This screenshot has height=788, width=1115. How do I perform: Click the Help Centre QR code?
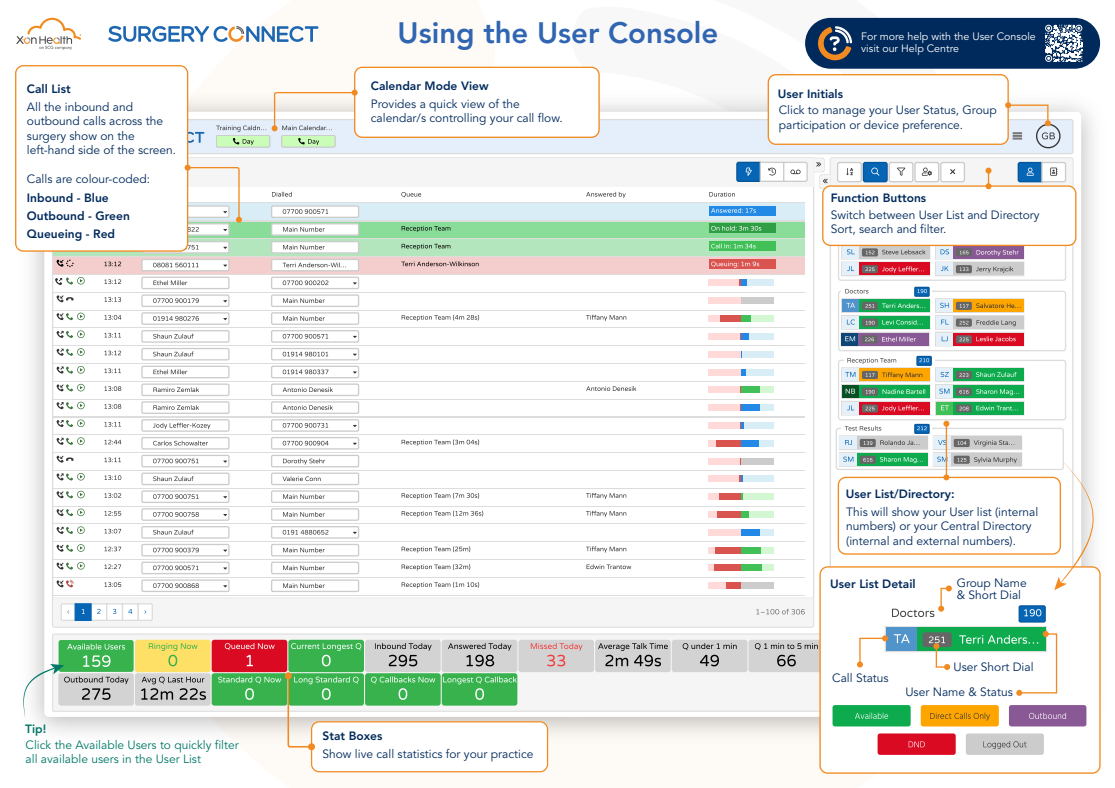[x=1064, y=43]
